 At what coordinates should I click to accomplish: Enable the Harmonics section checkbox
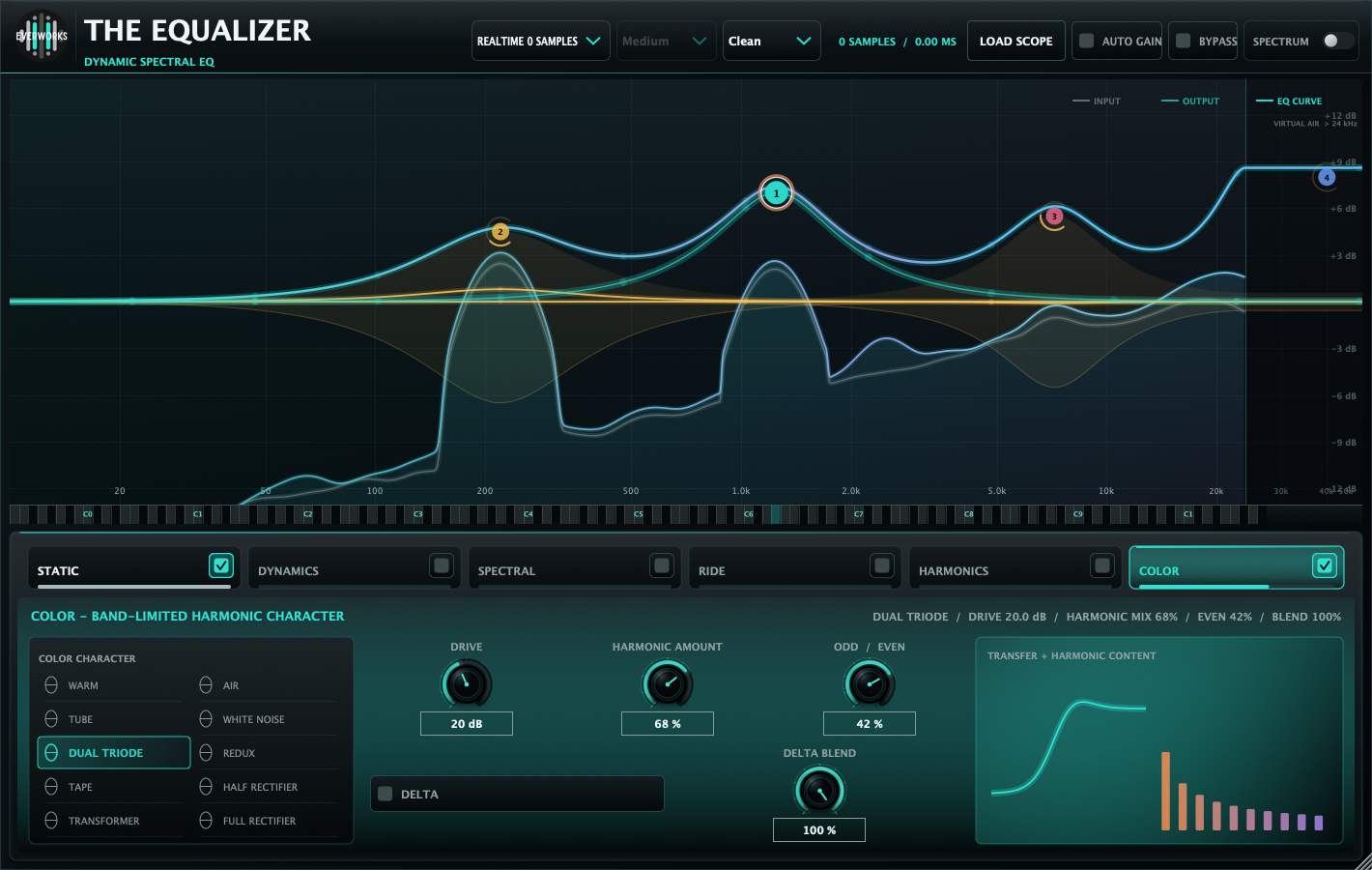click(1102, 565)
